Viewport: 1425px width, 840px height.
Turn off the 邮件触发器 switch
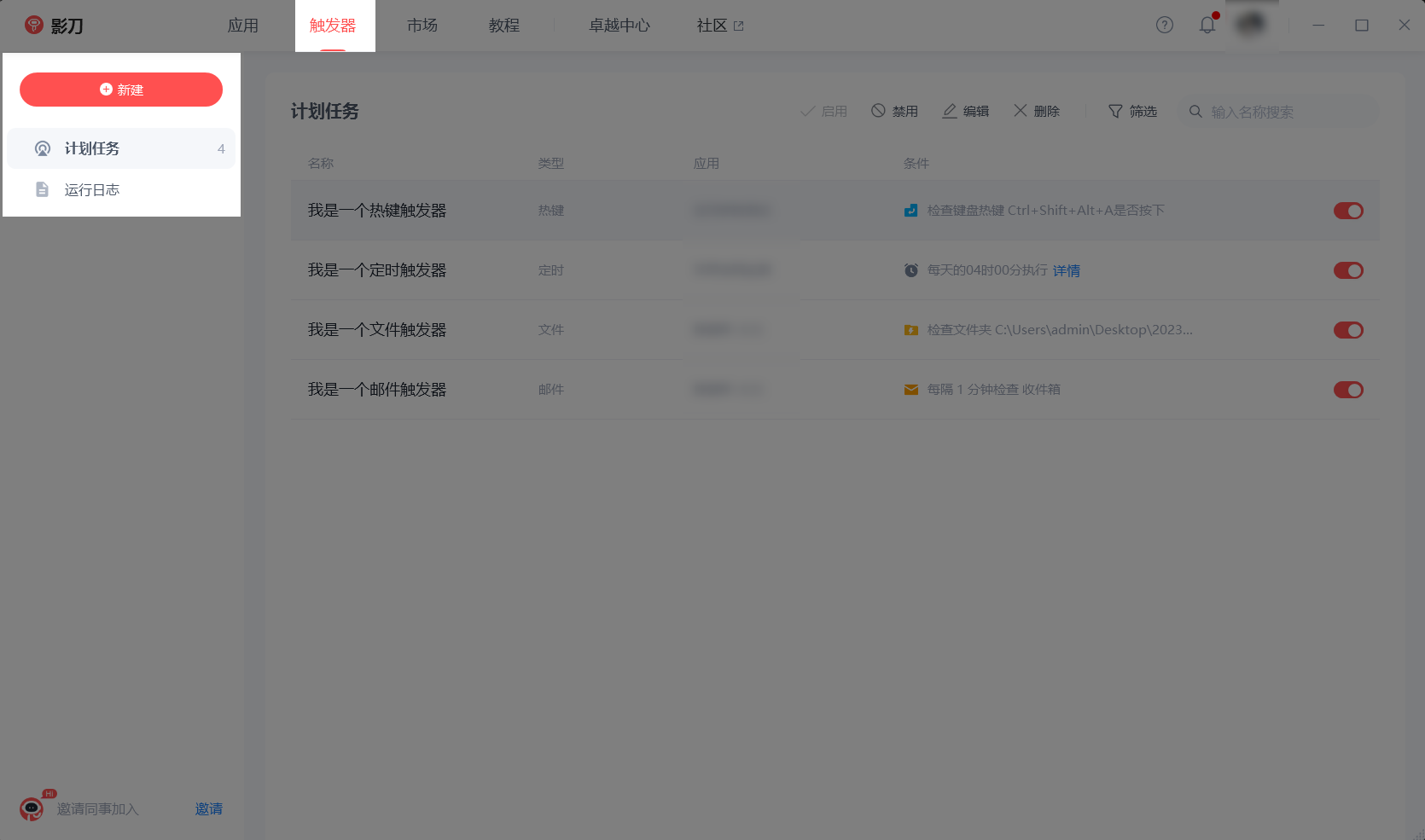[x=1348, y=390]
